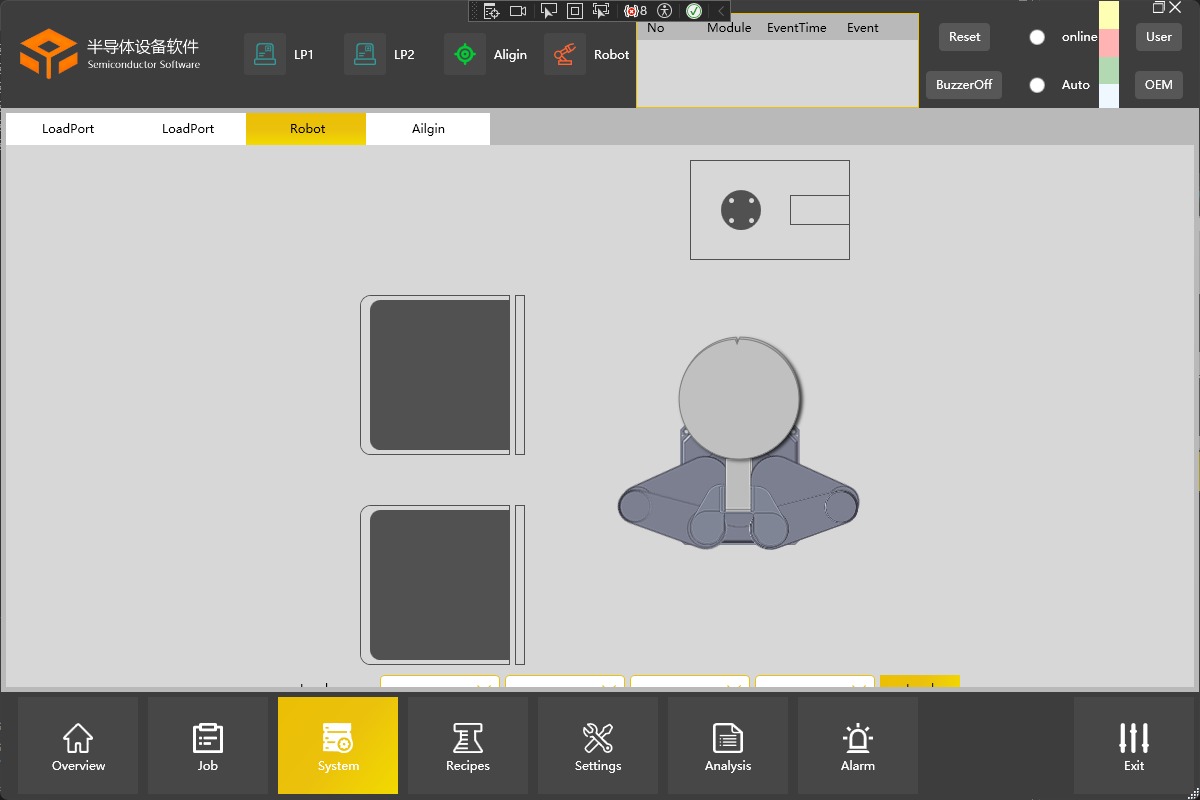The height and width of the screenshot is (800, 1200).
Task: Toggle the online radio button
Action: pyautogui.click(x=1037, y=37)
